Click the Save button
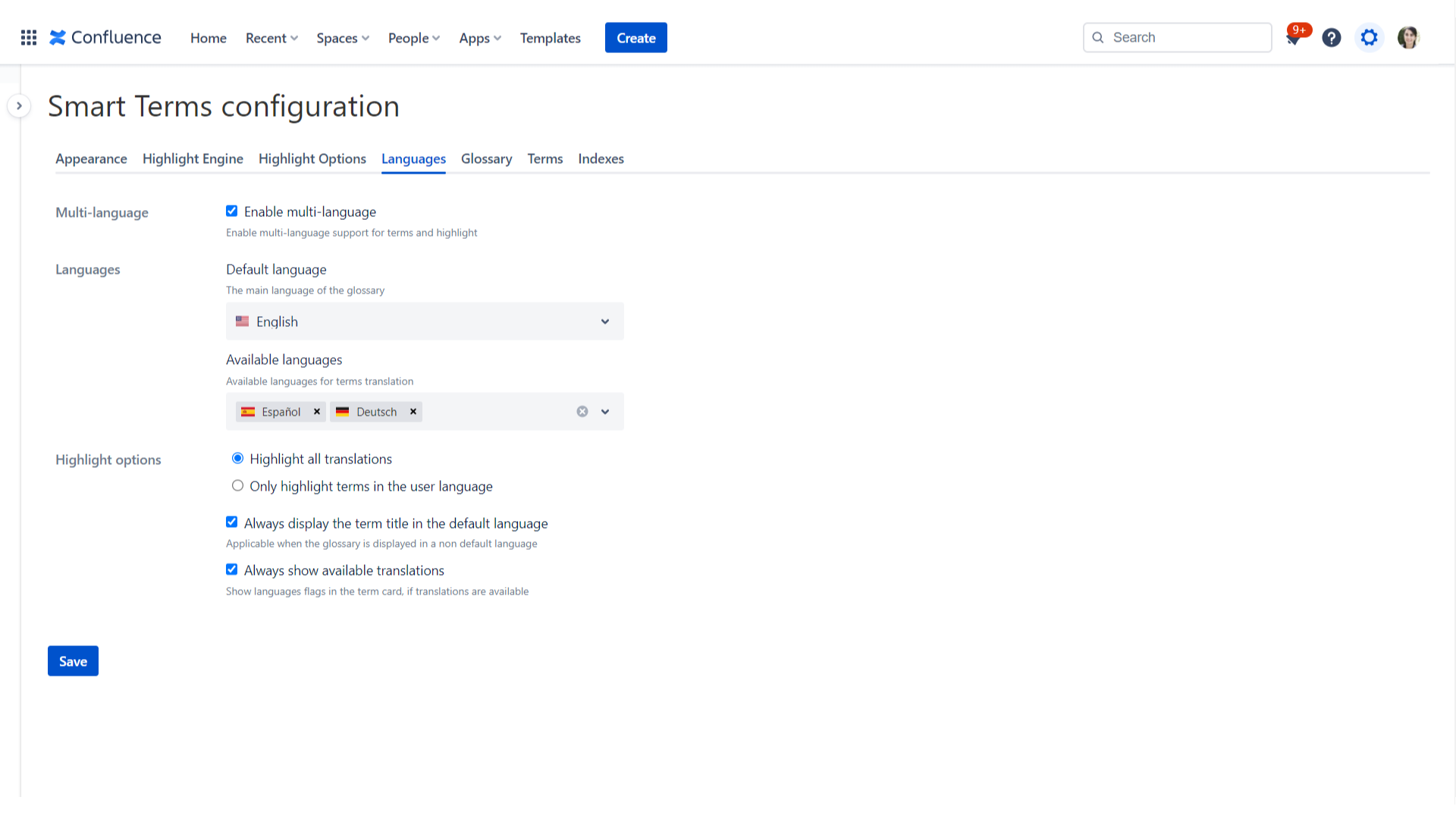The image size is (1456, 819). (x=73, y=661)
